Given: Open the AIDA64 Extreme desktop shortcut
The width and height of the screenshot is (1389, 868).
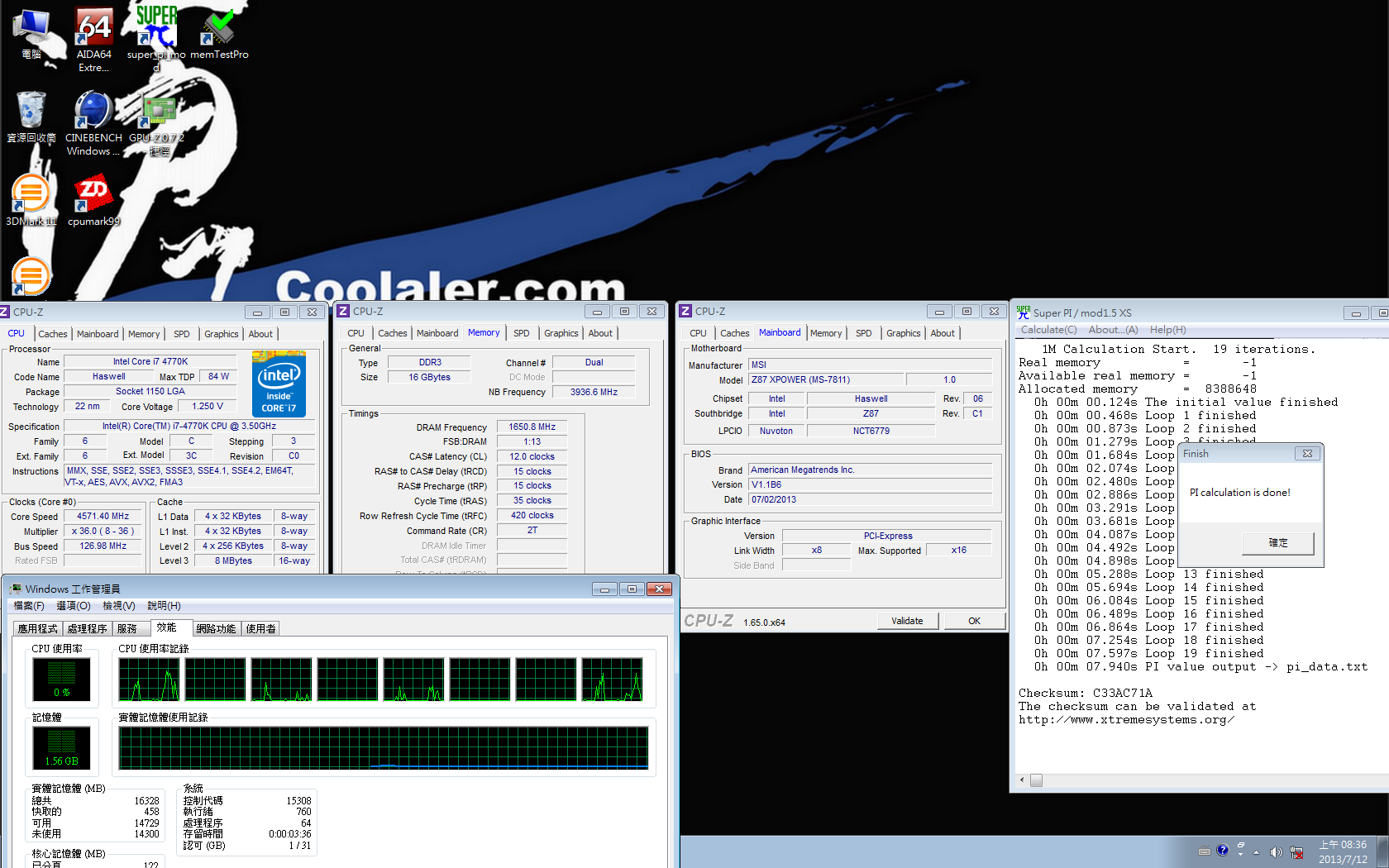Looking at the screenshot, I should (94, 39).
